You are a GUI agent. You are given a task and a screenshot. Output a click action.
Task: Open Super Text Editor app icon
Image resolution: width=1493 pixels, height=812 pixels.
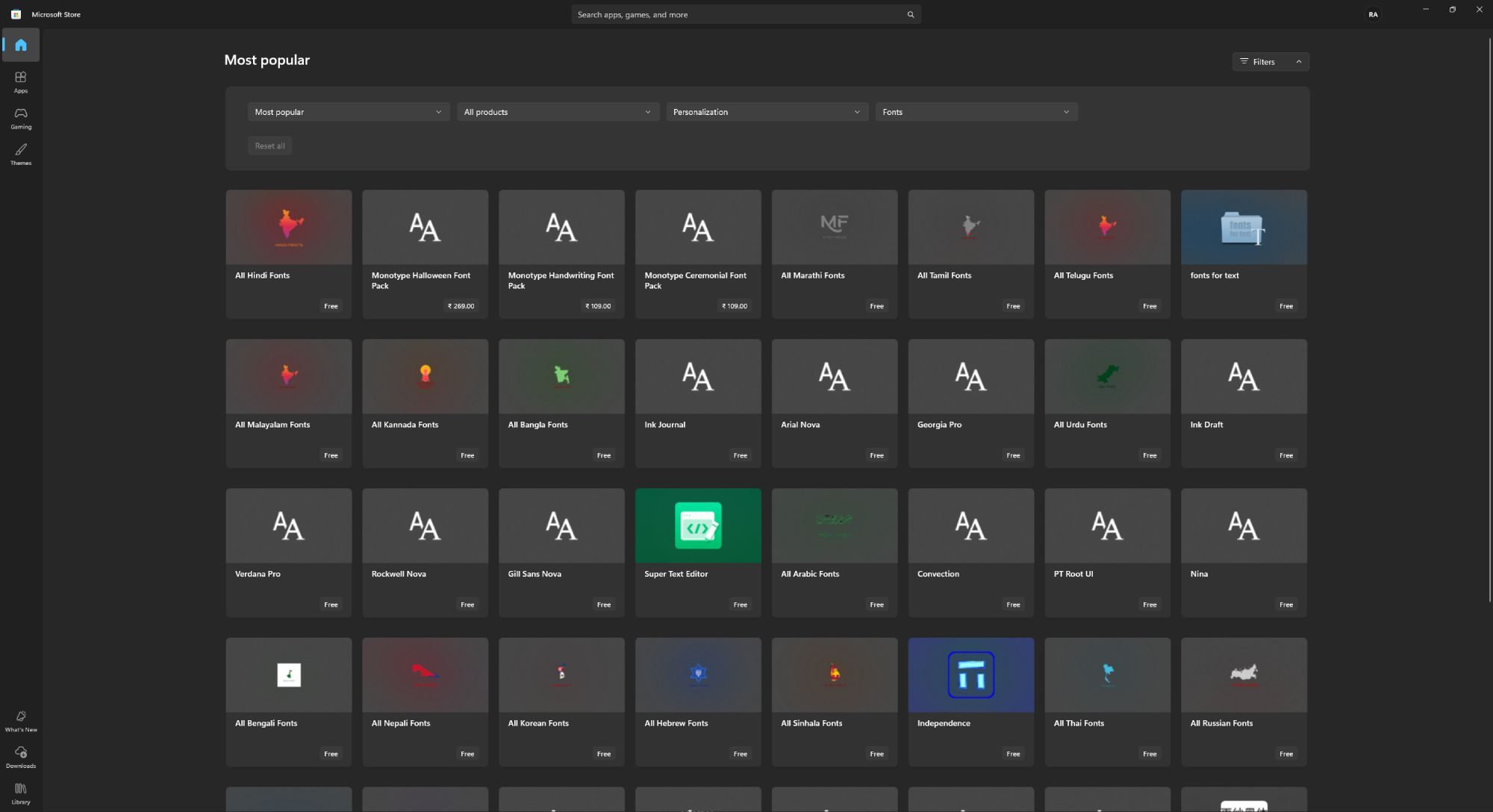click(x=698, y=525)
